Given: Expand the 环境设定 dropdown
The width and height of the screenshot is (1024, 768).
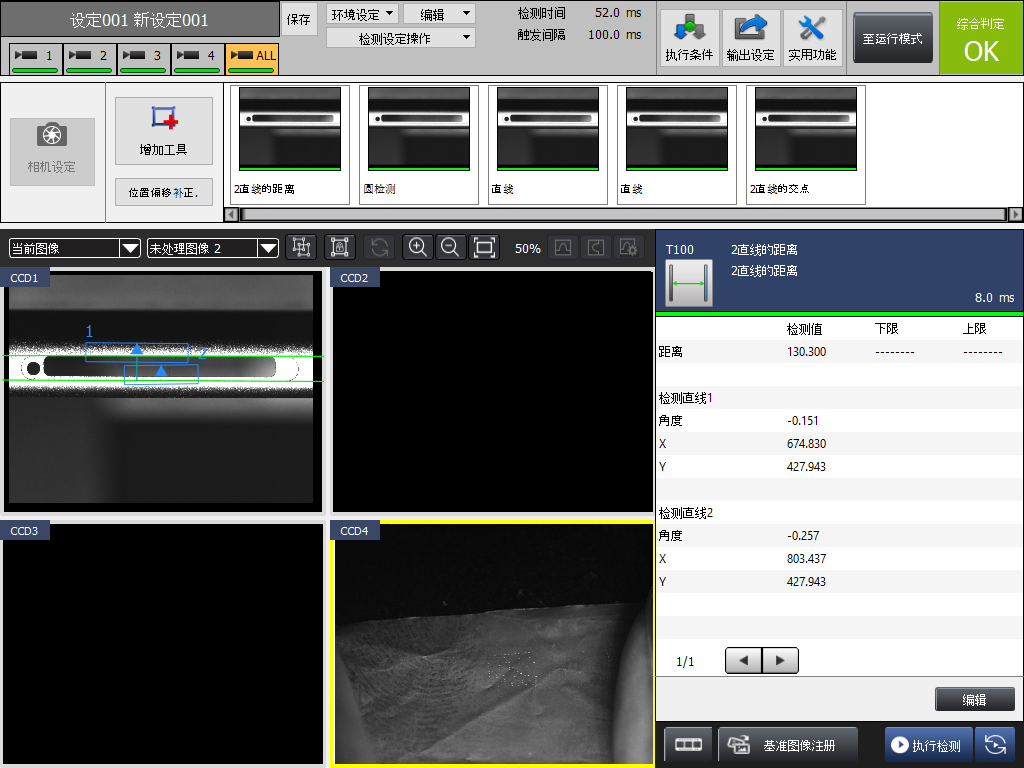Looking at the screenshot, I should (362, 14).
